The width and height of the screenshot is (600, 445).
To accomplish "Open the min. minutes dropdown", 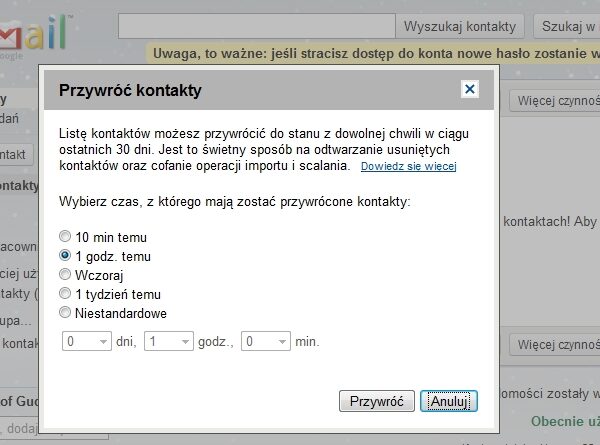I will click(266, 341).
